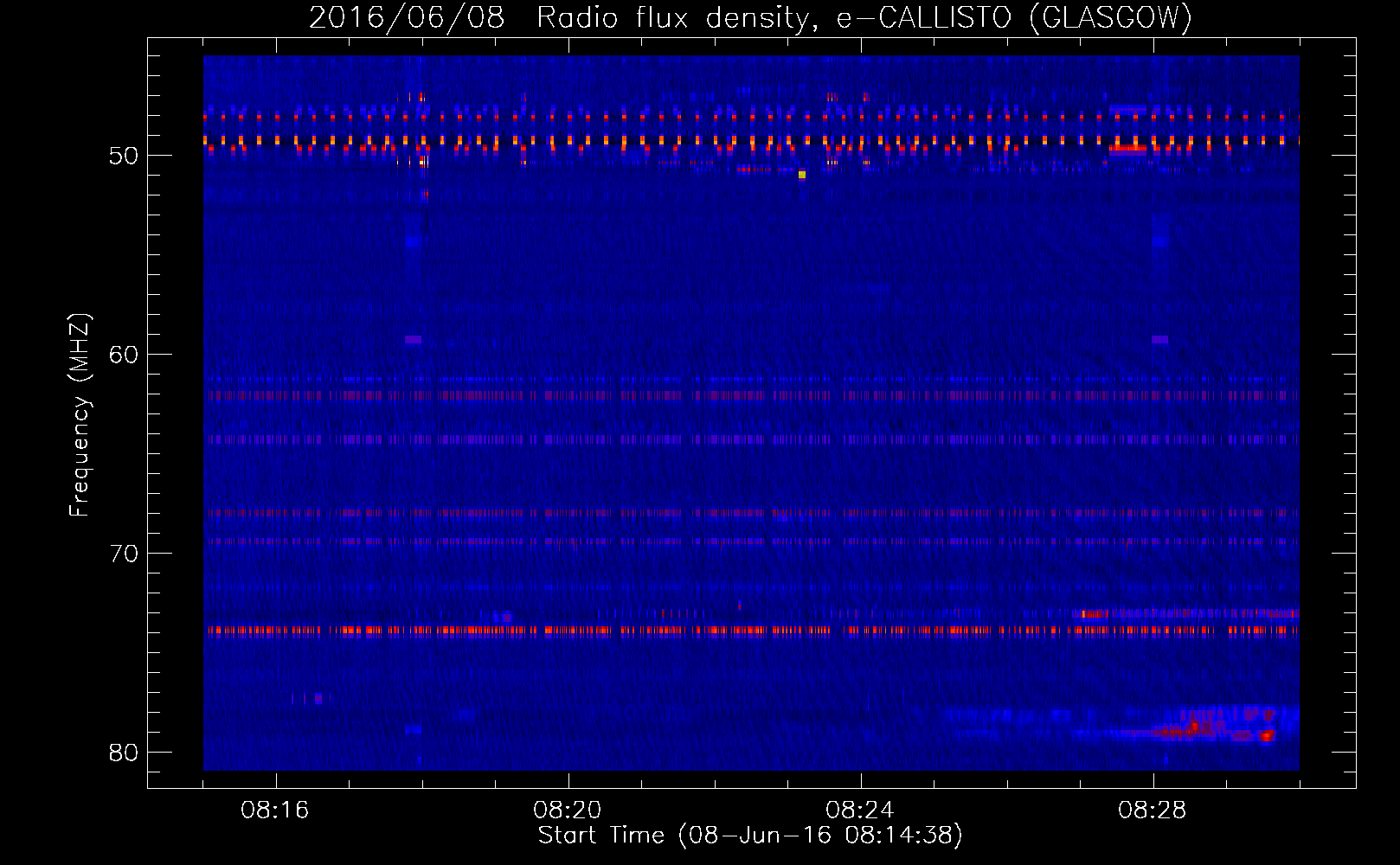Click the 80 frequency tick label
The height and width of the screenshot is (865, 1400).
pos(124,753)
